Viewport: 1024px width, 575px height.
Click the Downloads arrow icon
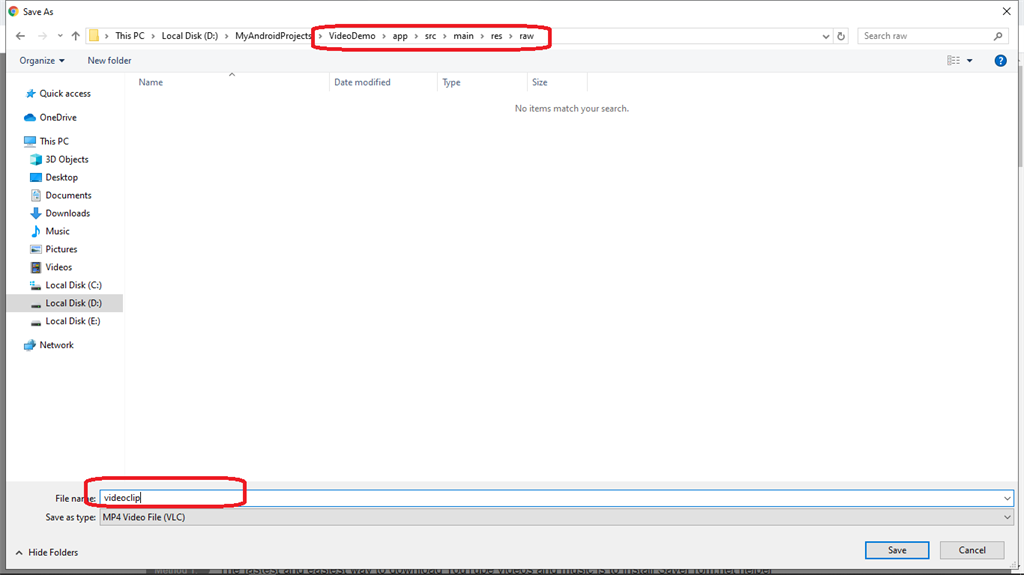[36, 213]
